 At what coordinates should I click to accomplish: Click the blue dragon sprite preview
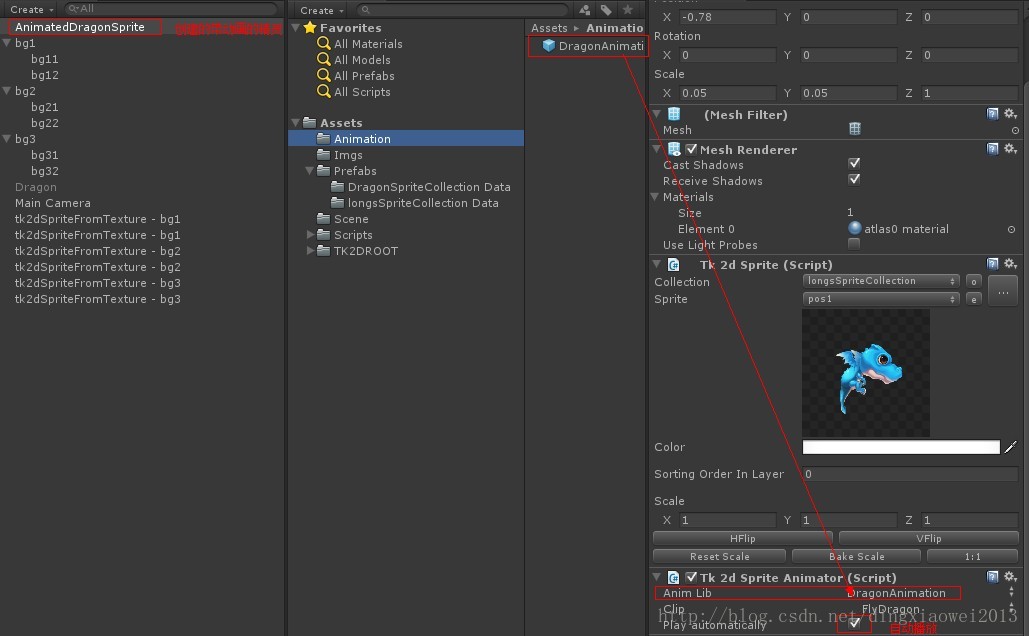(866, 373)
